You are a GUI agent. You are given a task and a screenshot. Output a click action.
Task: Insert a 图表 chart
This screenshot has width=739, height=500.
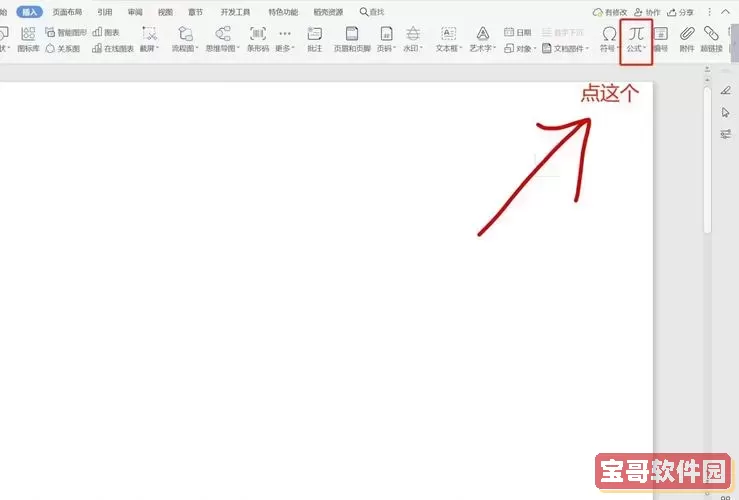click(106, 32)
